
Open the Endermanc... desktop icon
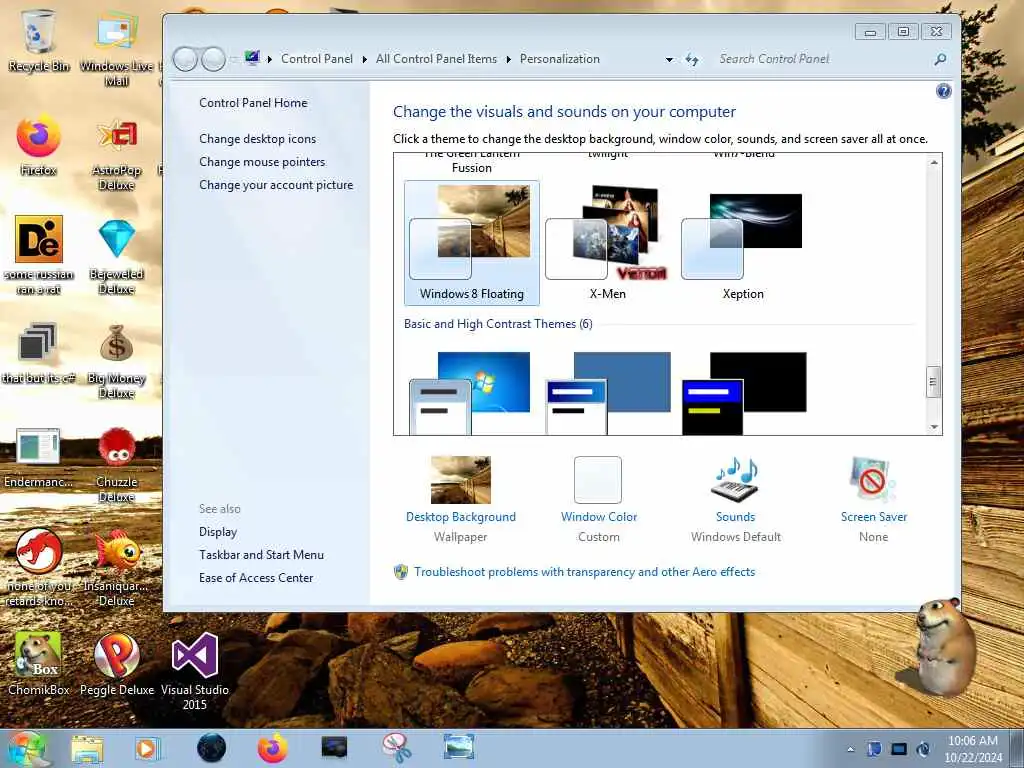39,457
